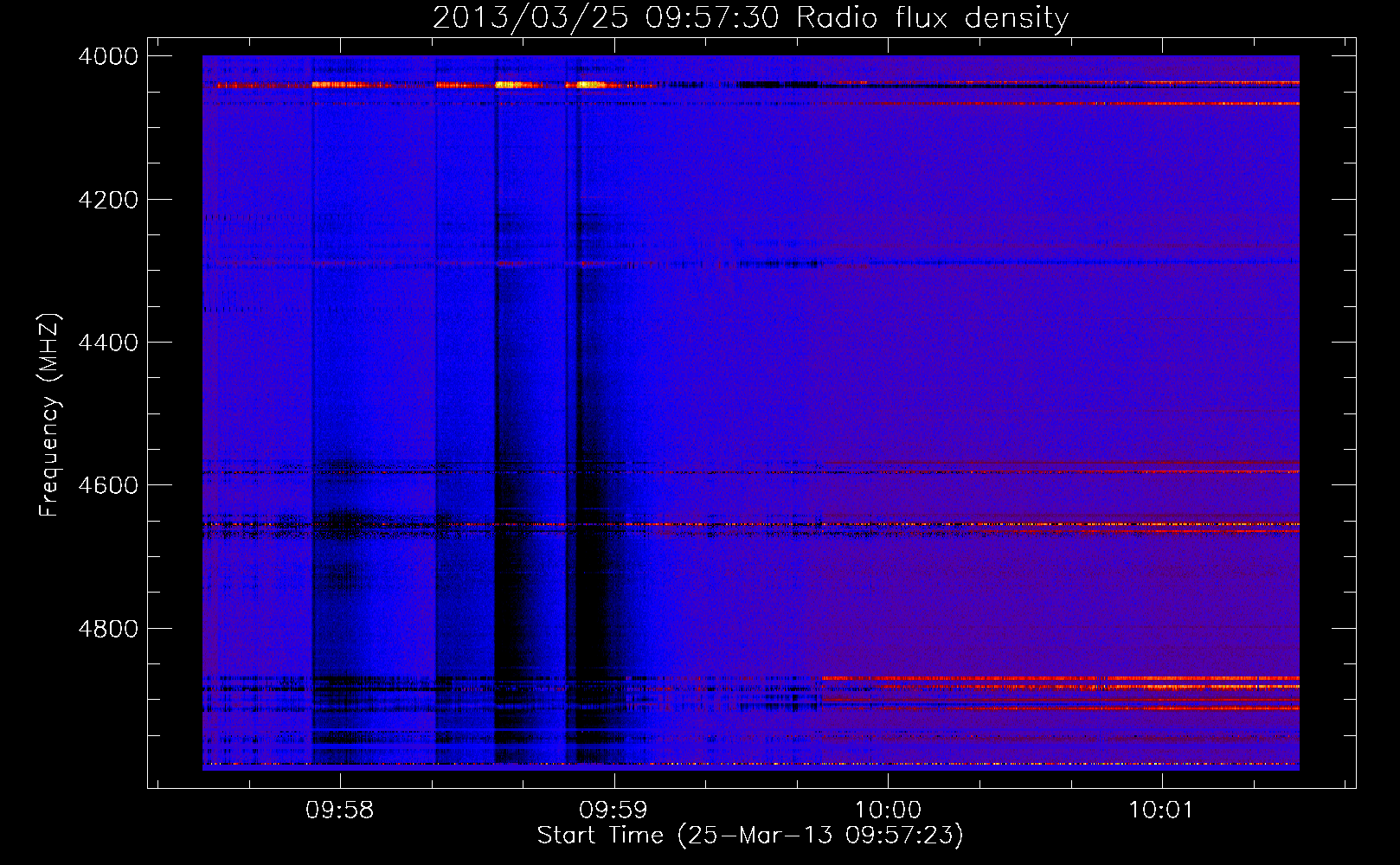Click the 'Start Time (25-Mar-13 09:57:23)' axis label
Screen dimensions: 1400x865
point(750,836)
